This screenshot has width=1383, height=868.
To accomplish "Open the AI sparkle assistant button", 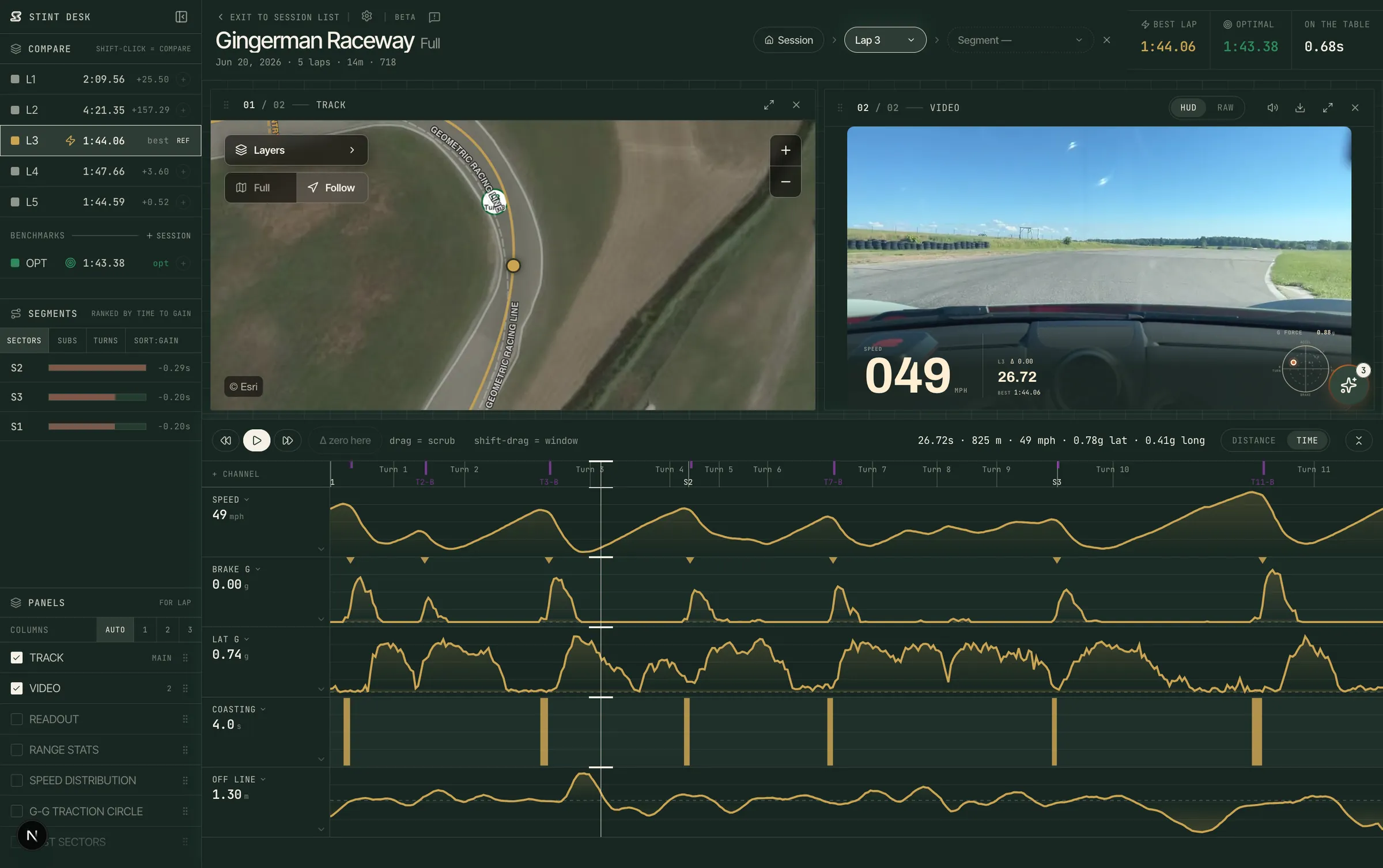I will (x=1348, y=385).
